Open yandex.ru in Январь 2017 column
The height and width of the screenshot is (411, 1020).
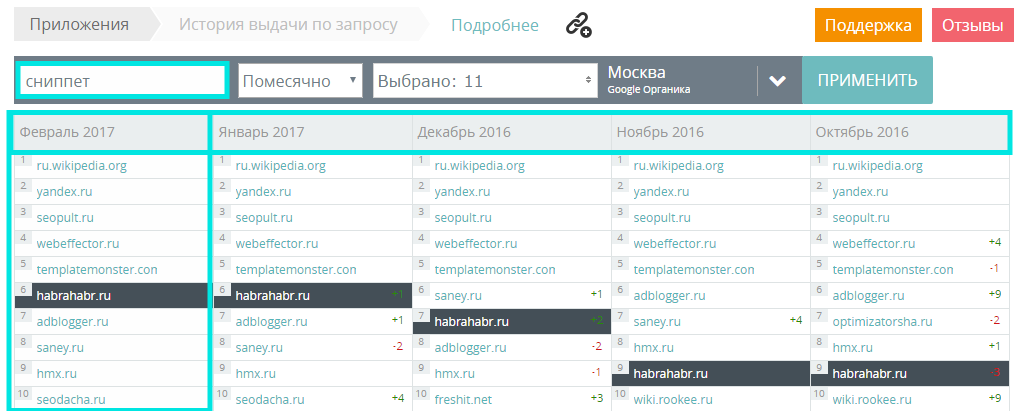coord(263,192)
